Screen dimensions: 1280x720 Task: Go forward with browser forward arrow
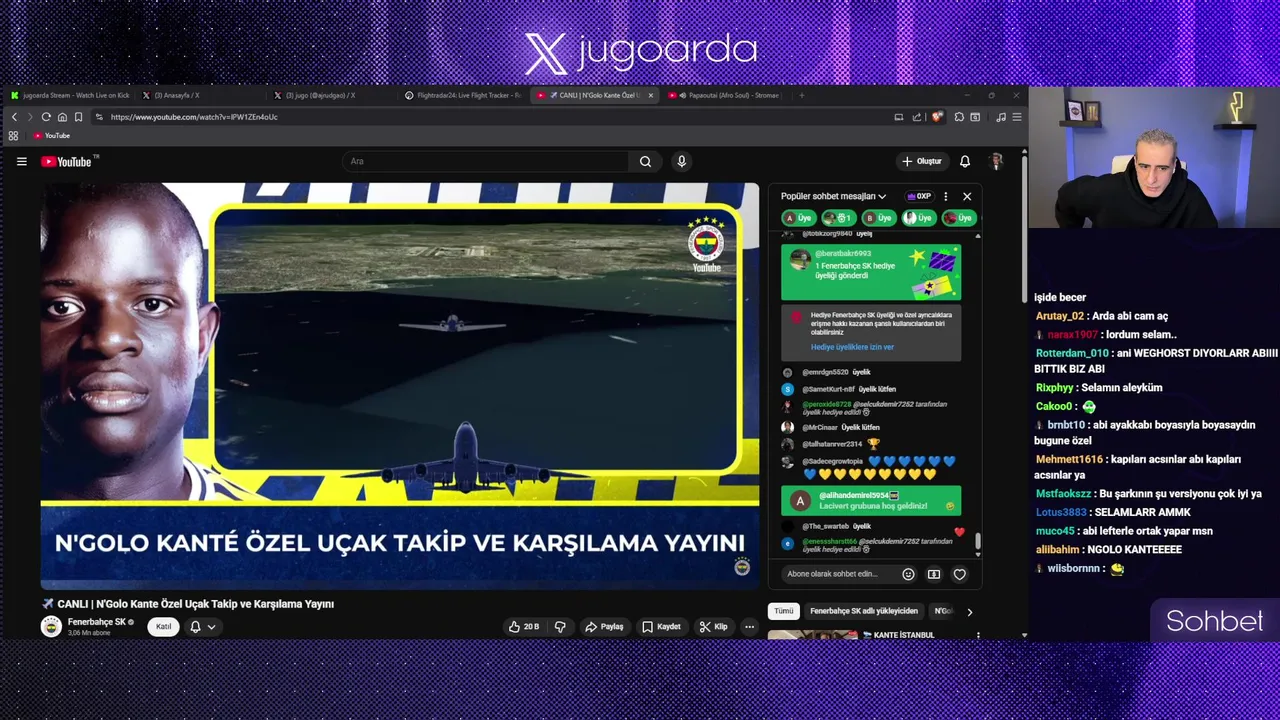[30, 117]
